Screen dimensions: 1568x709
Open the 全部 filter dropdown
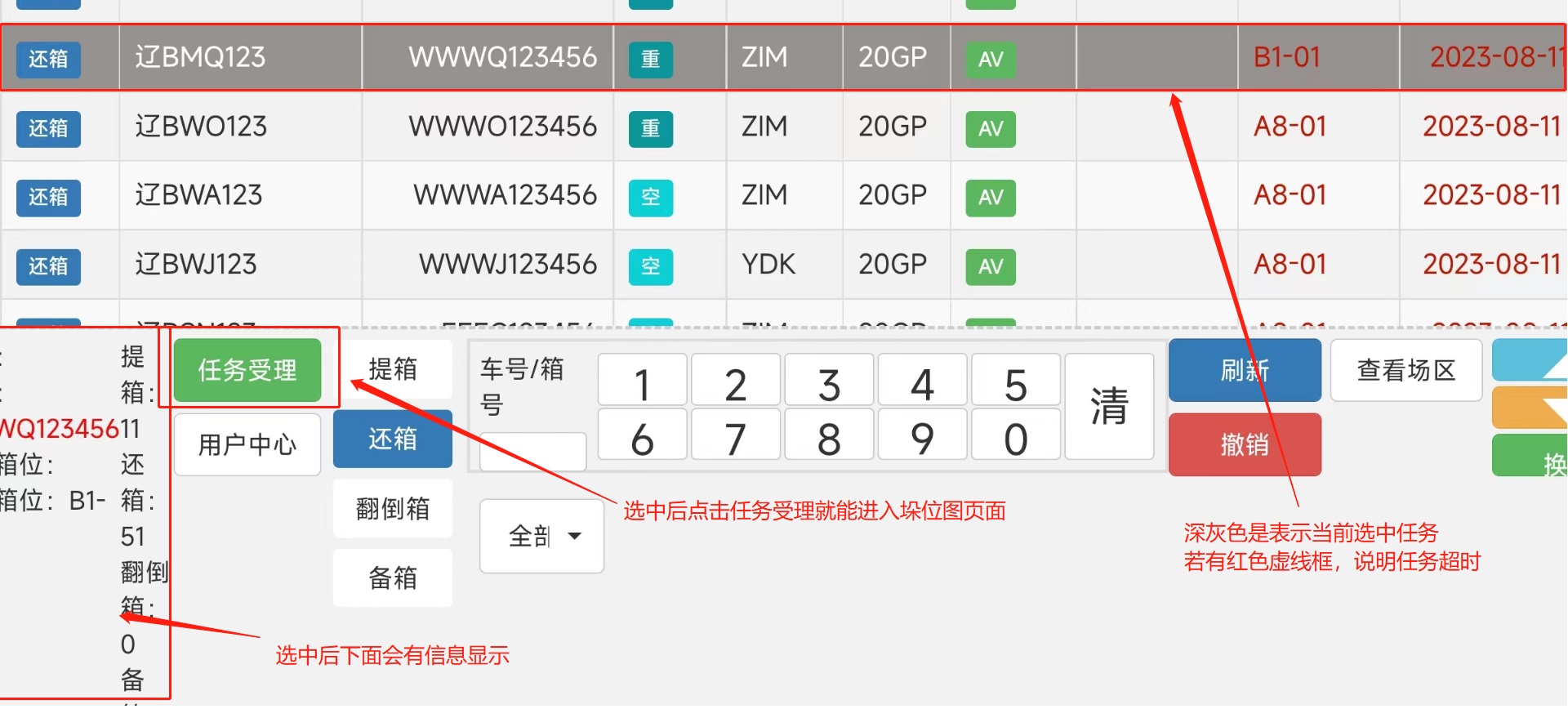click(542, 537)
